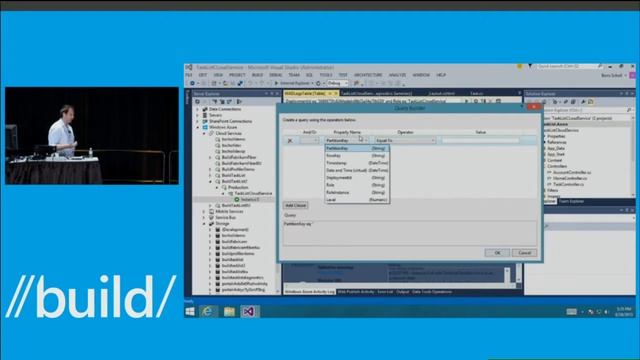This screenshot has width=640, height=360.
Task: Open the Error List tab
Action: 385,292
